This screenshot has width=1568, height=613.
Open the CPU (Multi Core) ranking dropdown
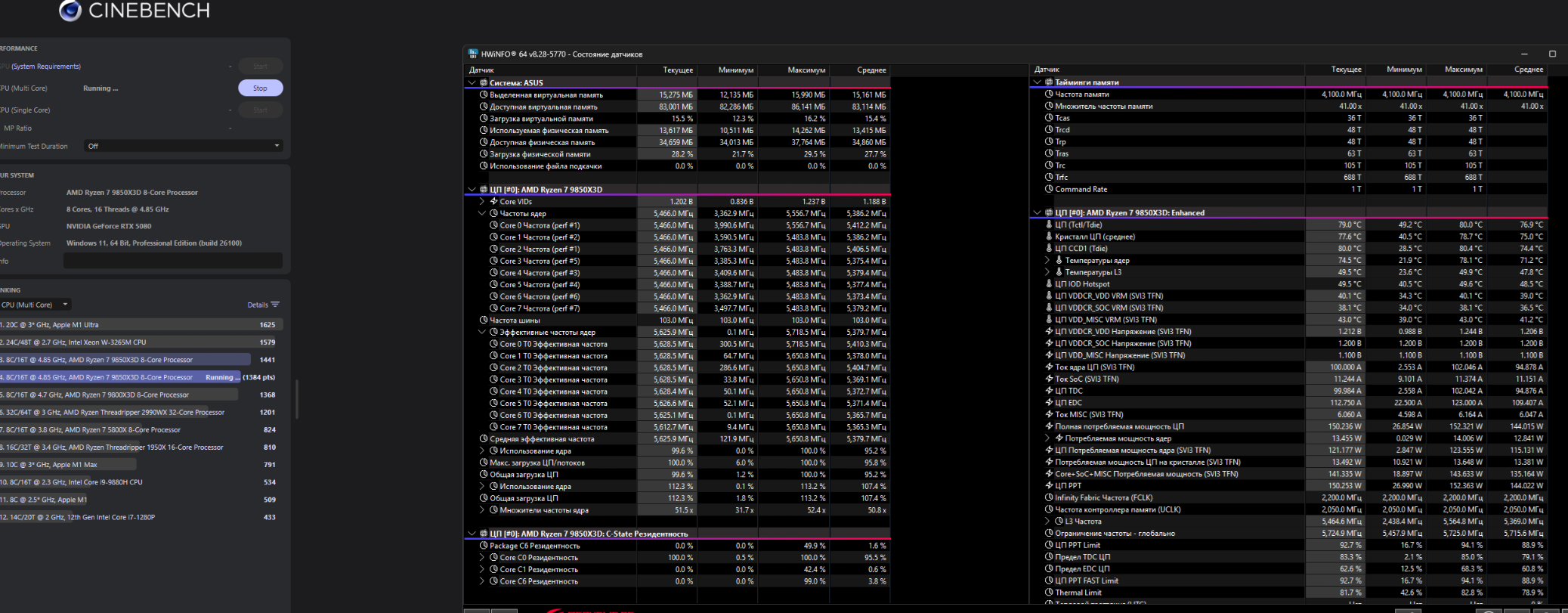point(35,305)
